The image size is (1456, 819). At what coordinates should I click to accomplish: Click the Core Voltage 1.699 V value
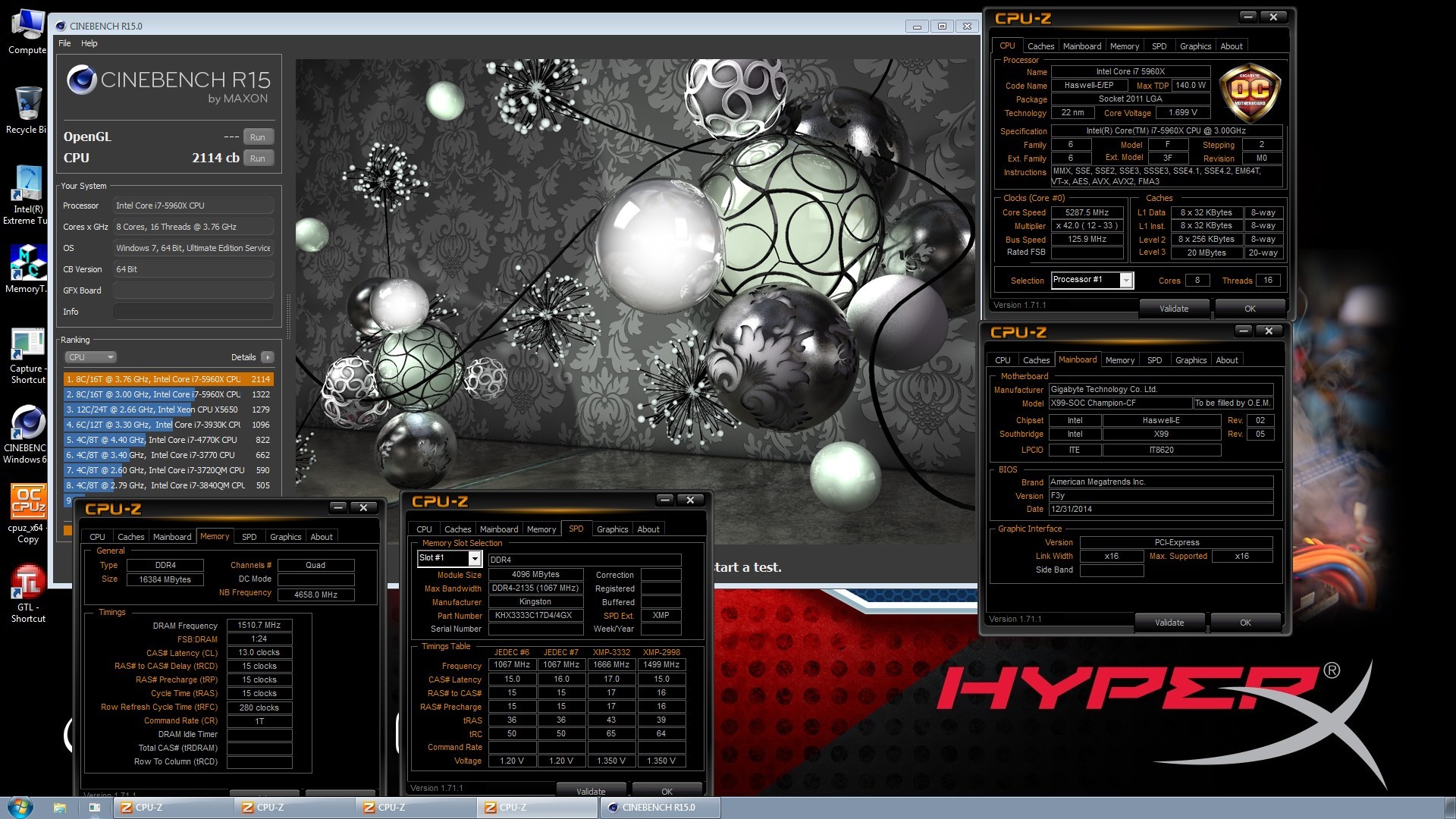(x=1183, y=112)
